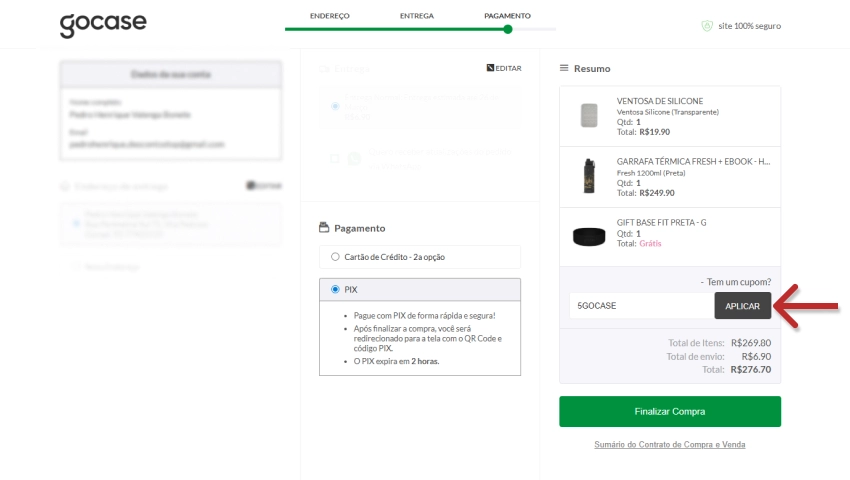The width and height of the screenshot is (850, 480).
Task: Click the Total de Itens R$269.80 value
Action: pos(751,343)
